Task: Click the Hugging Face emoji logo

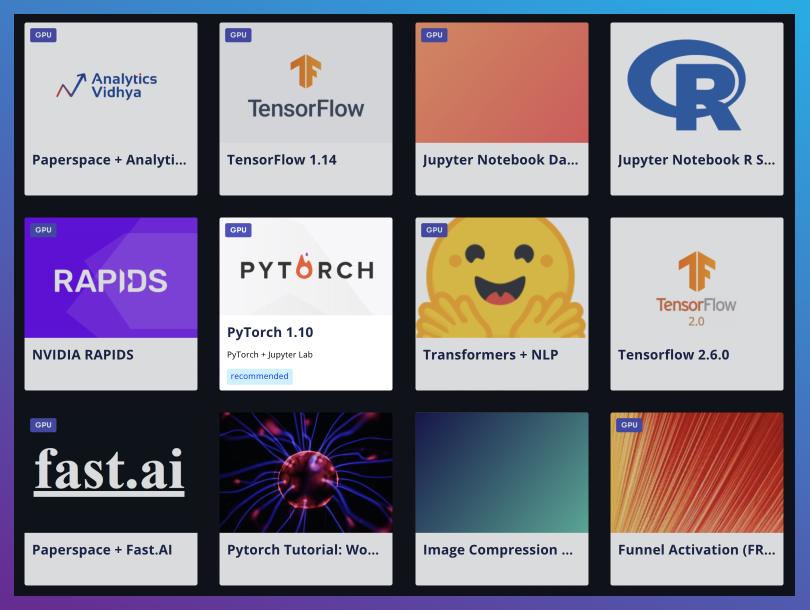Action: point(501,278)
